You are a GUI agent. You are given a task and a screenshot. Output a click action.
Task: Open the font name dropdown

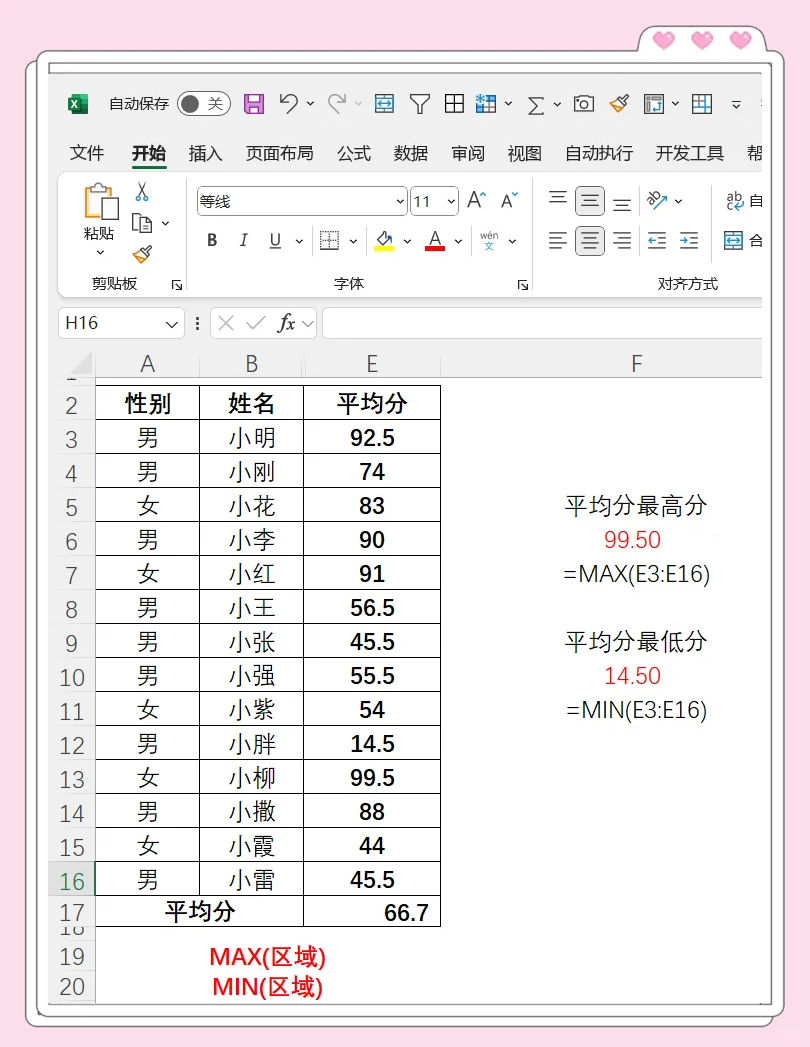tap(400, 202)
